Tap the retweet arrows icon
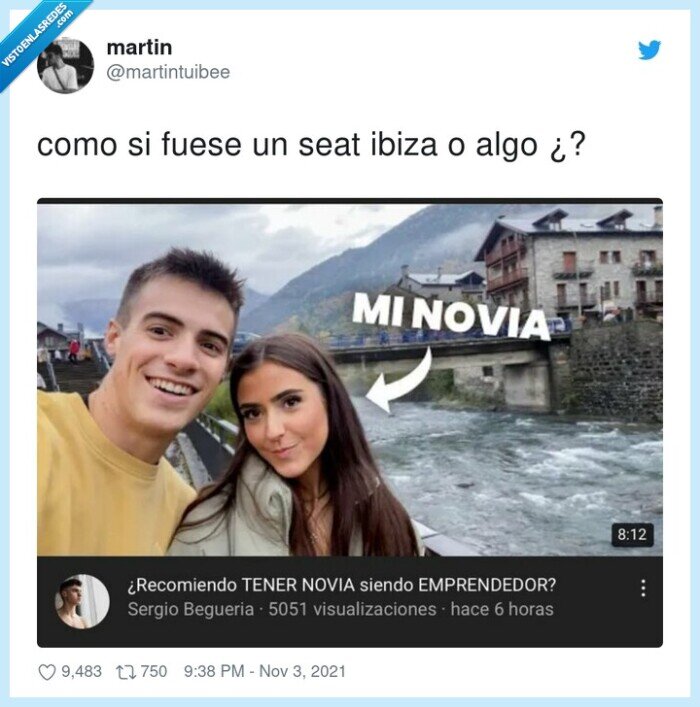Image resolution: width=700 pixels, height=707 pixels. pyautogui.click(x=125, y=672)
